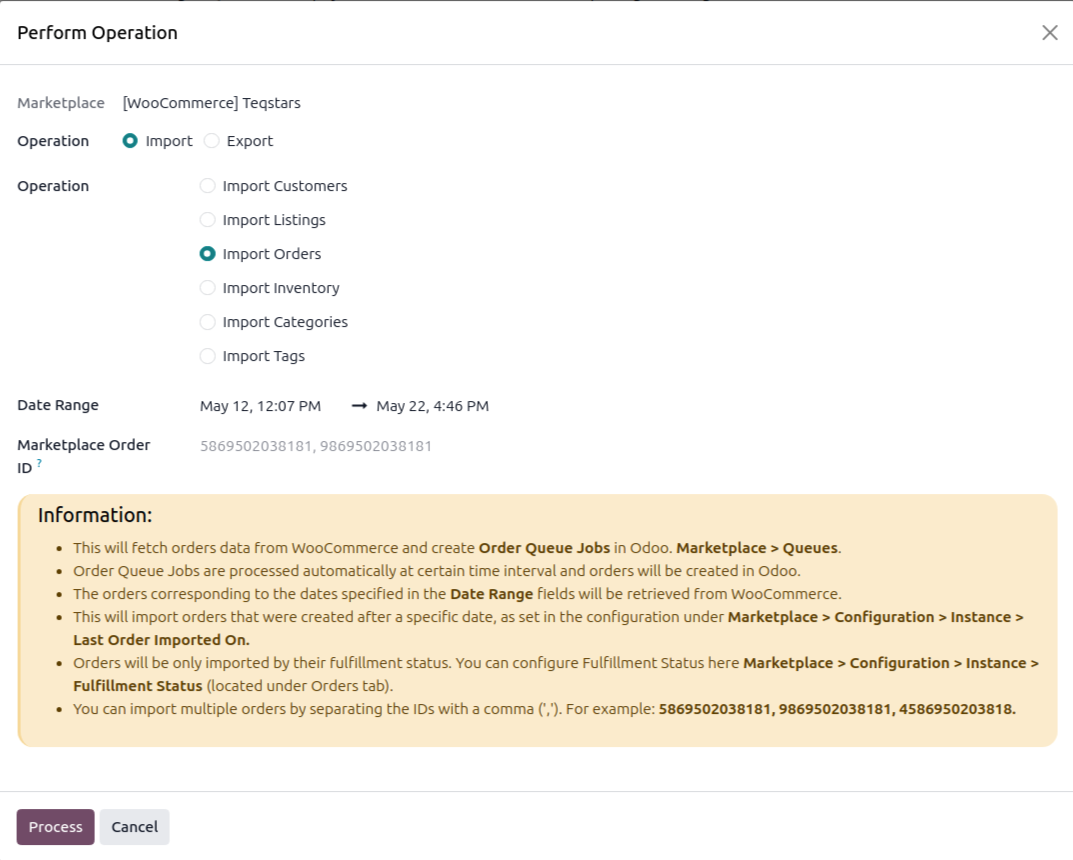This screenshot has width=1073, height=860.
Task: Click the end date May 22, 4:46 PM
Action: point(432,406)
